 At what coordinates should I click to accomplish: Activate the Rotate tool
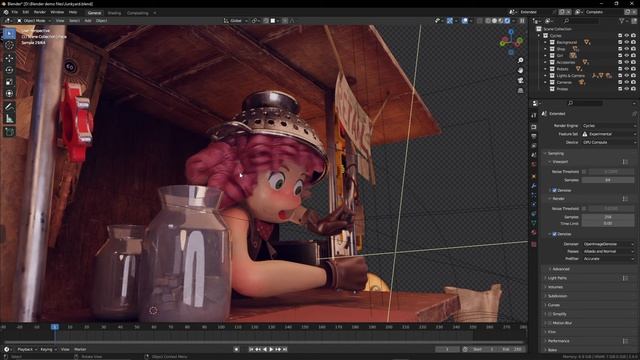pos(9,70)
